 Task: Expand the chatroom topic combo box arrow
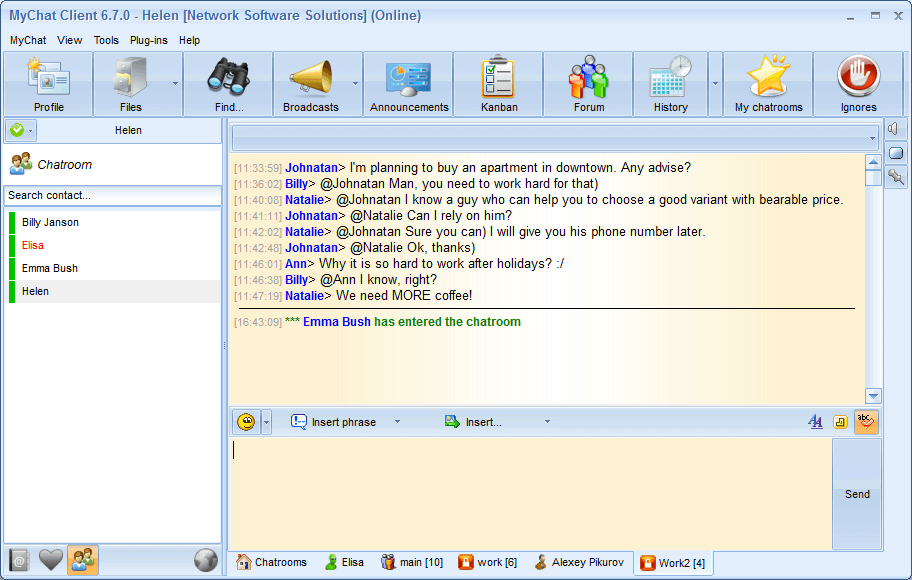coord(872,138)
